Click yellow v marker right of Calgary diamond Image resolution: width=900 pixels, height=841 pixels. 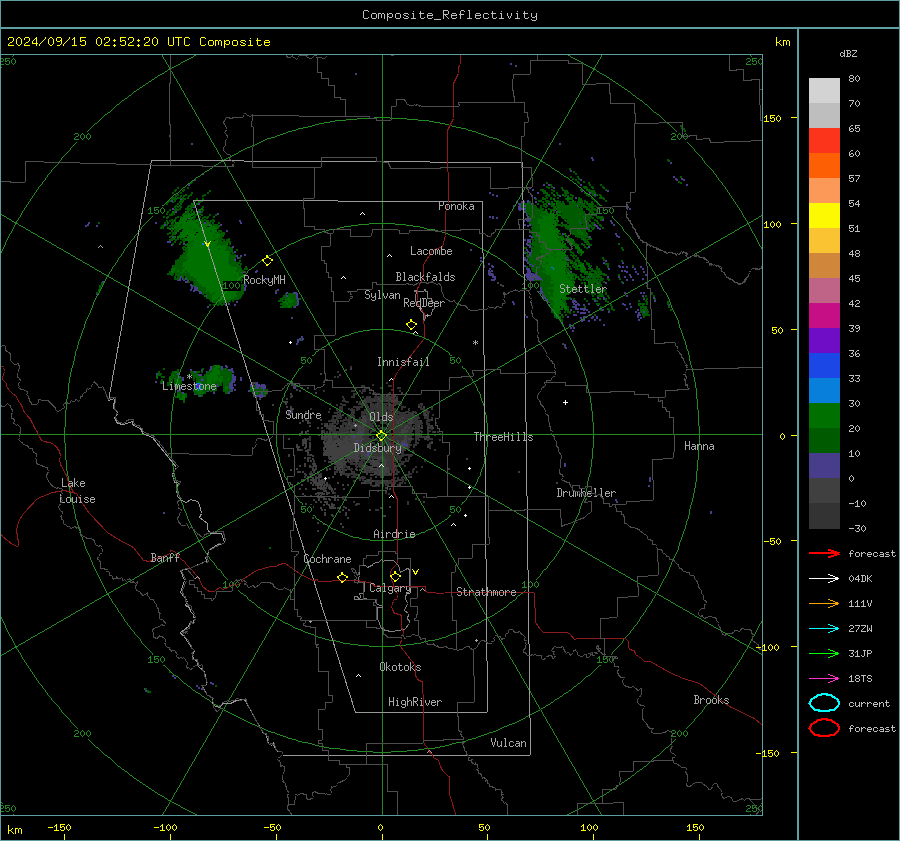pyautogui.click(x=416, y=572)
